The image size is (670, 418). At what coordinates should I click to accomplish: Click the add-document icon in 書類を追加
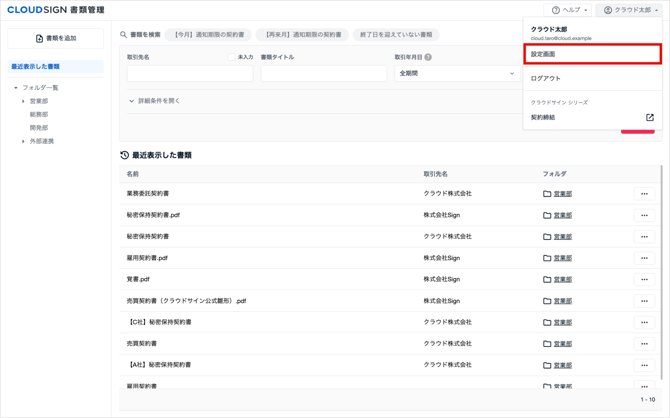[x=39, y=38]
